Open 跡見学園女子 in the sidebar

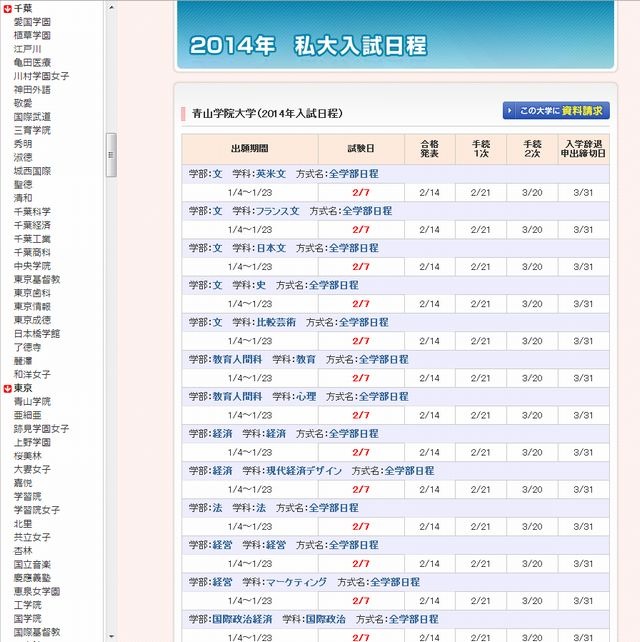coord(41,429)
